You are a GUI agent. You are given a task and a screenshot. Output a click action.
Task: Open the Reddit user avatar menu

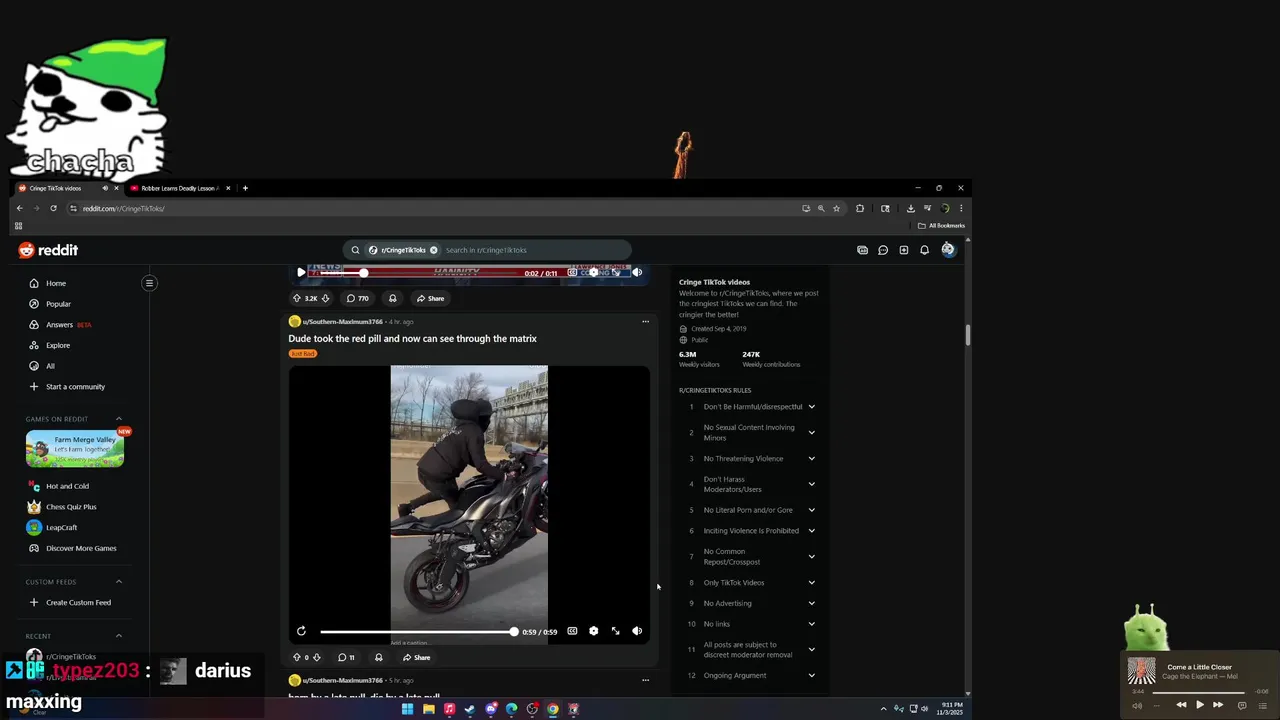click(948, 250)
